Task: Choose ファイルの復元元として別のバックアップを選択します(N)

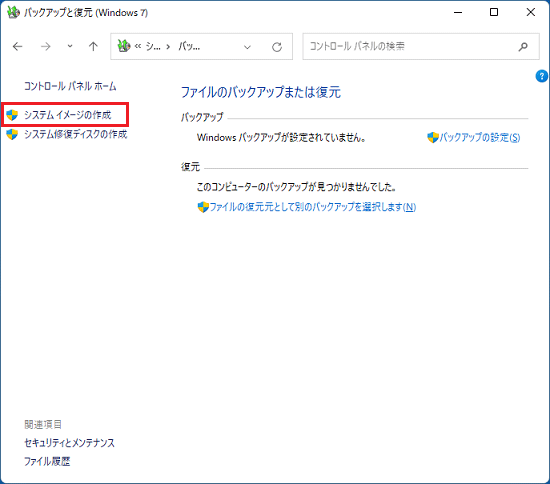Action: (x=313, y=207)
